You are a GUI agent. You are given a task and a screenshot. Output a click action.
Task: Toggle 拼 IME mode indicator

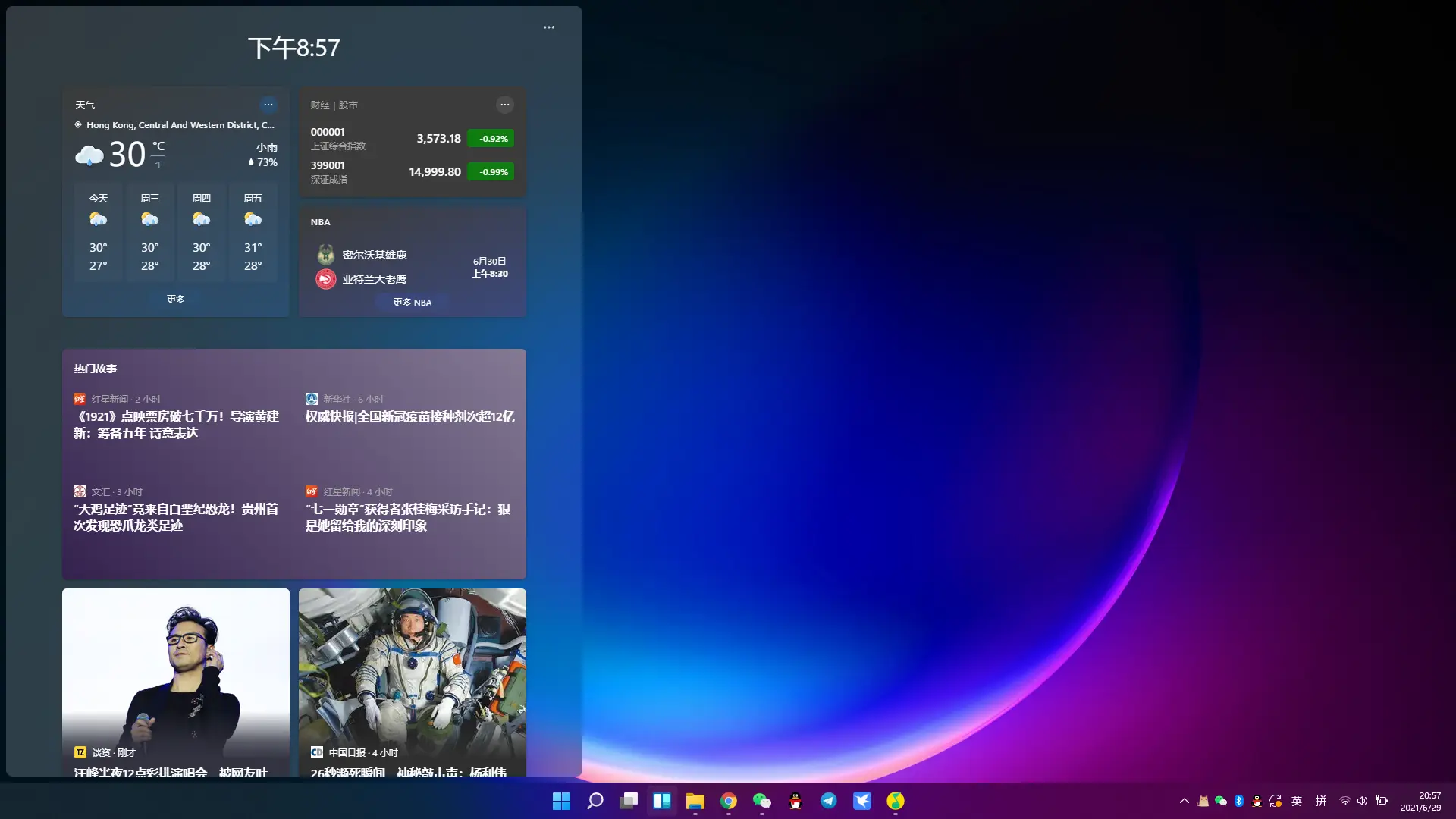(1321, 801)
